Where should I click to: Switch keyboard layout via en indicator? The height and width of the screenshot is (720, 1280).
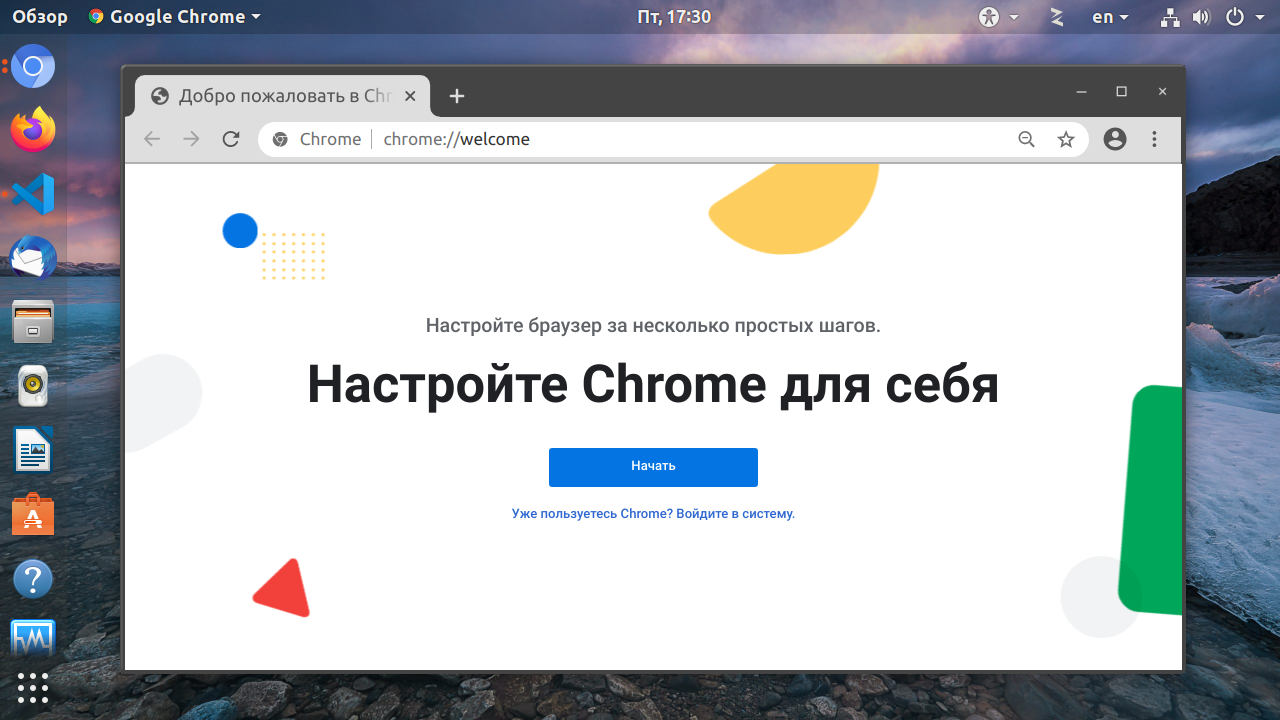point(1110,16)
